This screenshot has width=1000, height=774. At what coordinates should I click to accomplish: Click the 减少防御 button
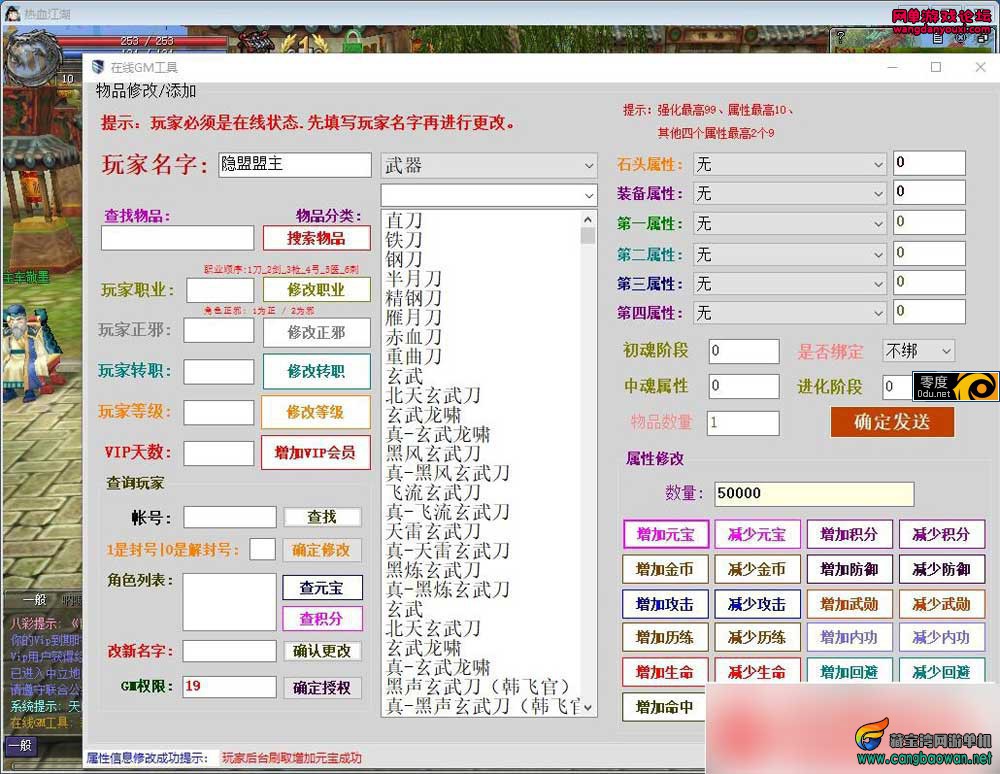pyautogui.click(x=941, y=569)
